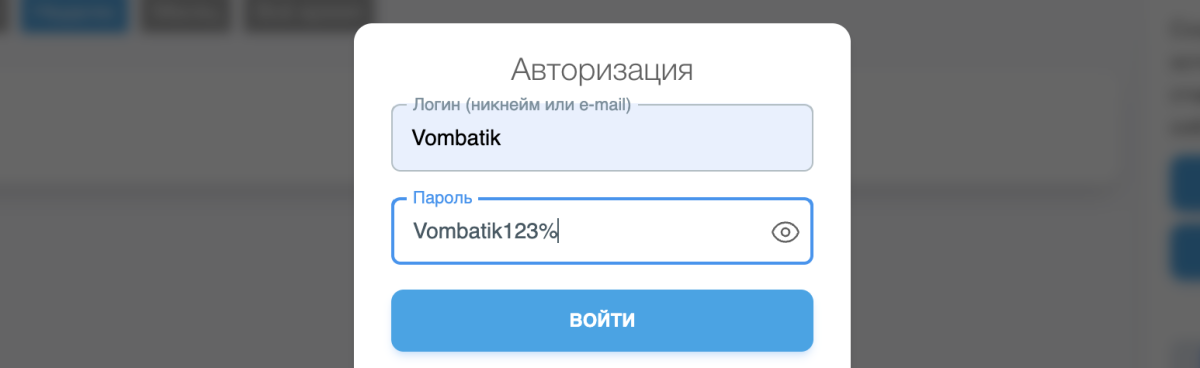This screenshot has width=1200, height=368.
Task: Click the 'Логин (никнейм или e-mail)' field label
Action: tap(521, 104)
